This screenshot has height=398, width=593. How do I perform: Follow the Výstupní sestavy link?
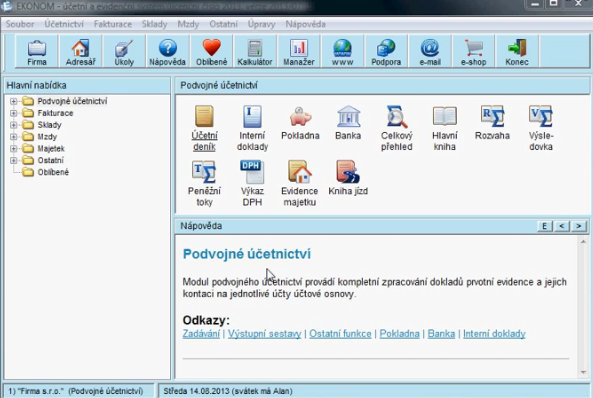(264, 334)
